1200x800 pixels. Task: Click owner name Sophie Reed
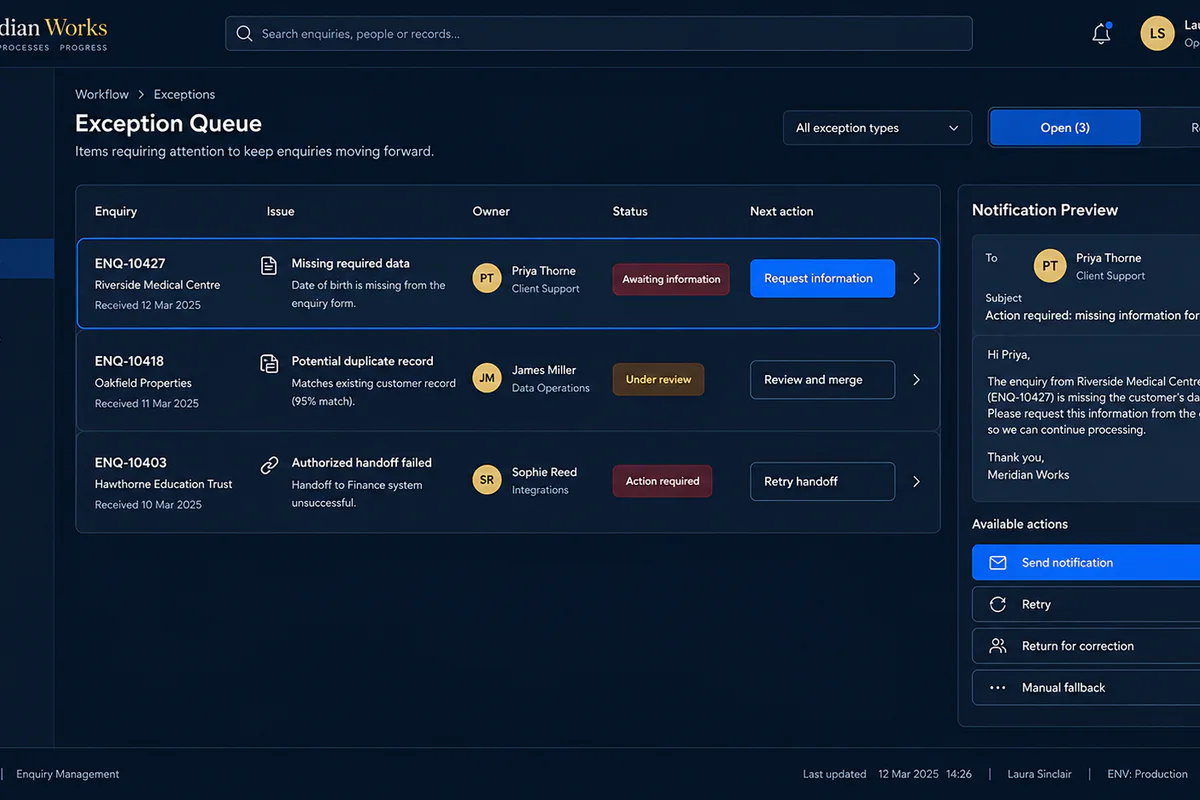544,472
